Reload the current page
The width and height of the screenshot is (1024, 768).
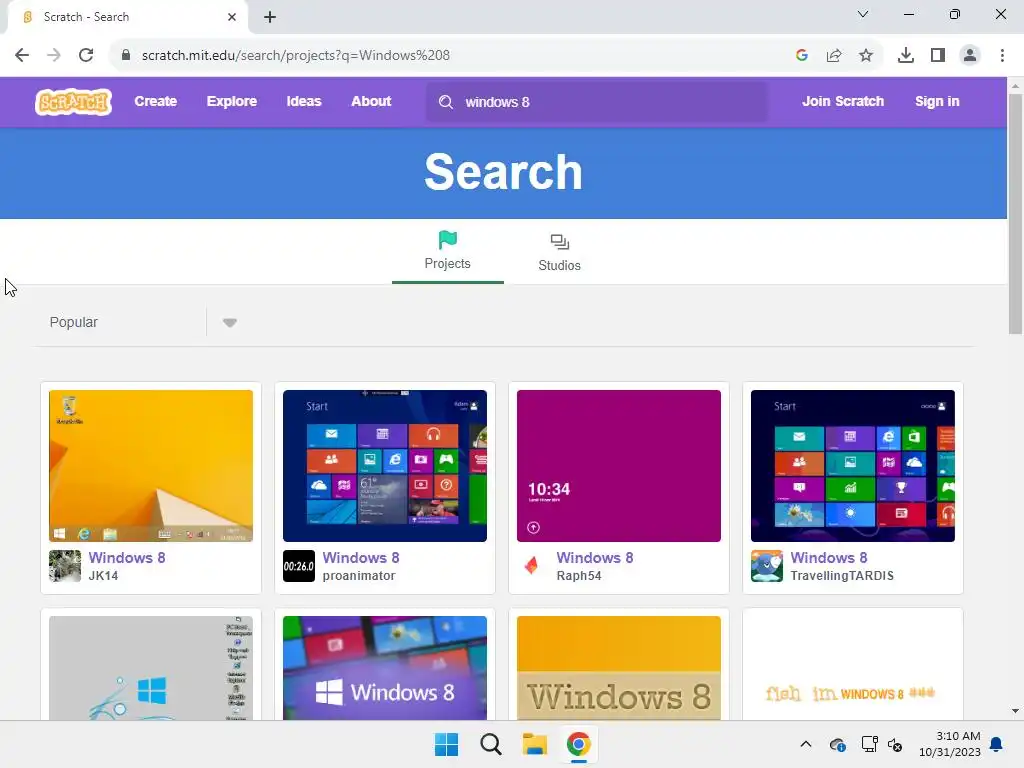(86, 55)
